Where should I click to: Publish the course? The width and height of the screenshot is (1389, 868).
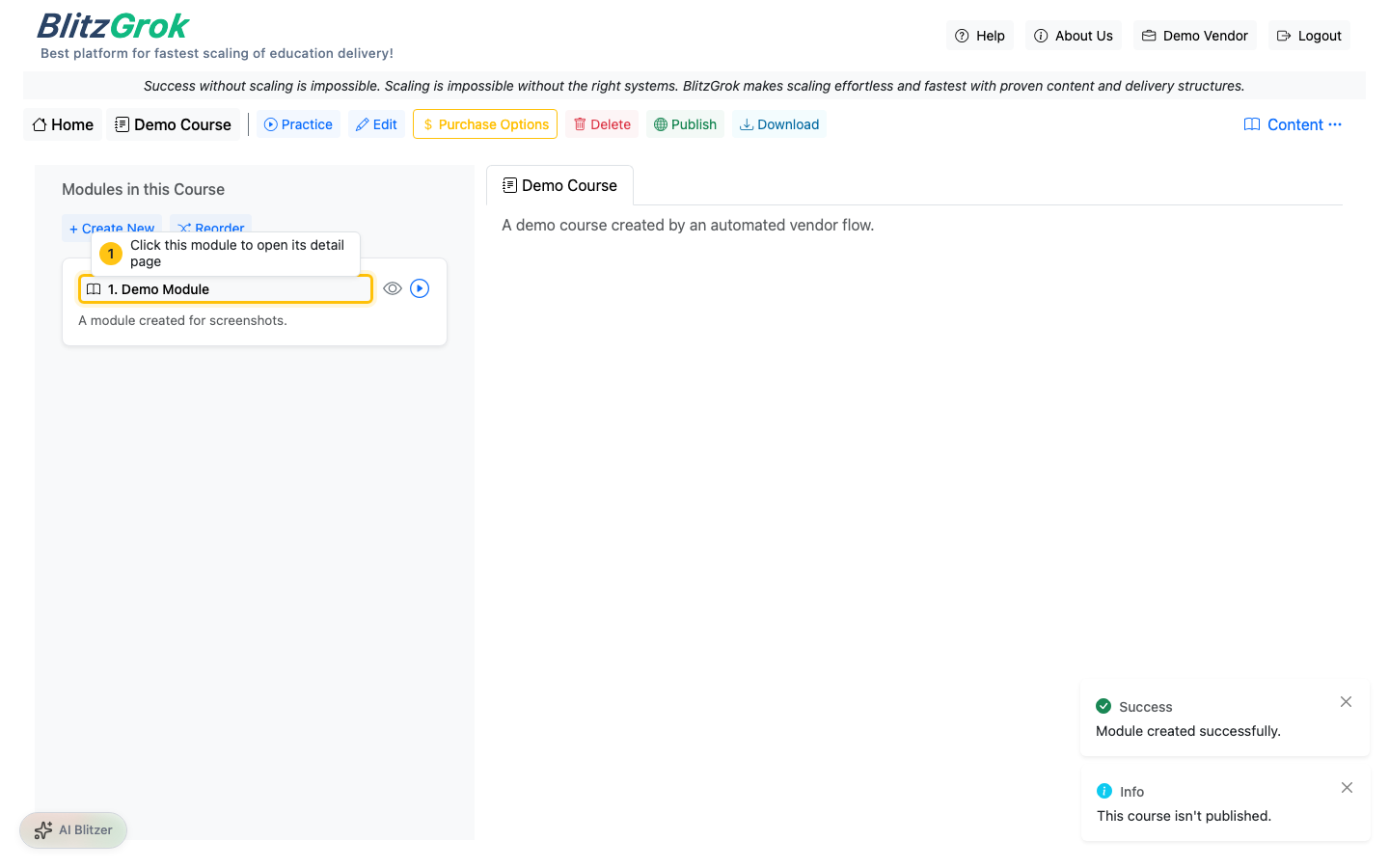[685, 124]
